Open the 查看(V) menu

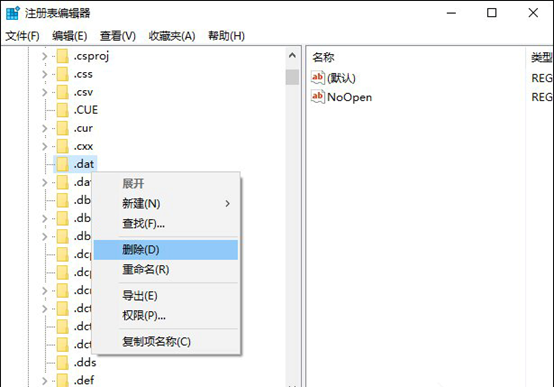[118, 36]
